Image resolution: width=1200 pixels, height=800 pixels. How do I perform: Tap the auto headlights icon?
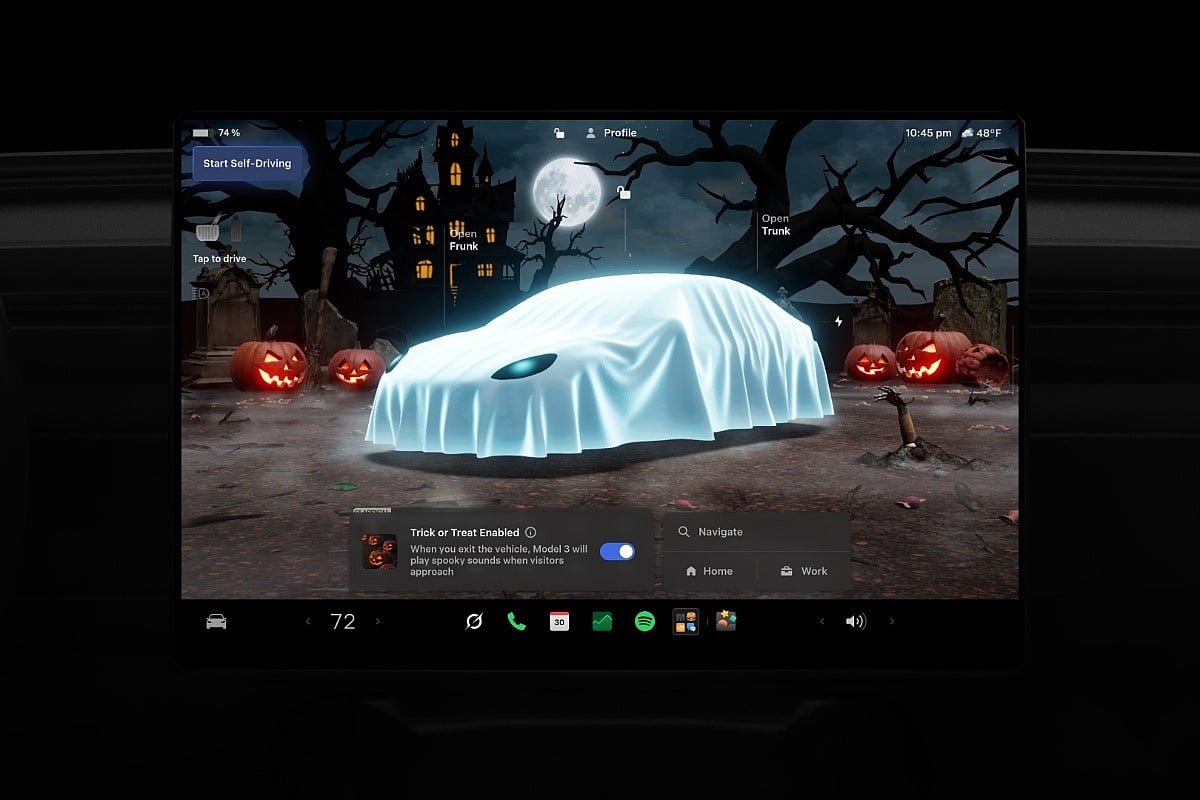click(x=200, y=294)
